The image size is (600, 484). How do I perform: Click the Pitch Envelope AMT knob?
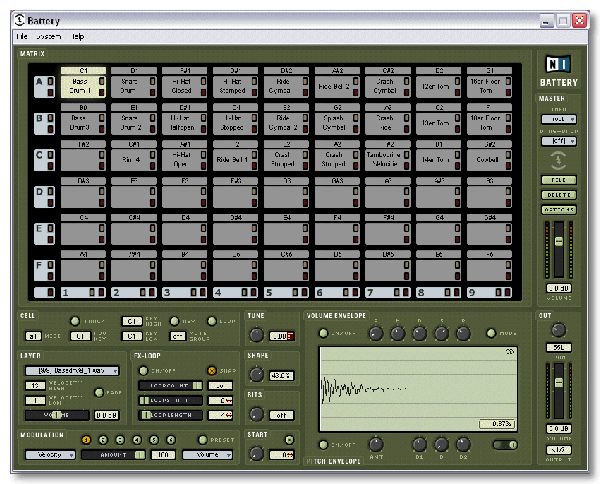point(376,444)
